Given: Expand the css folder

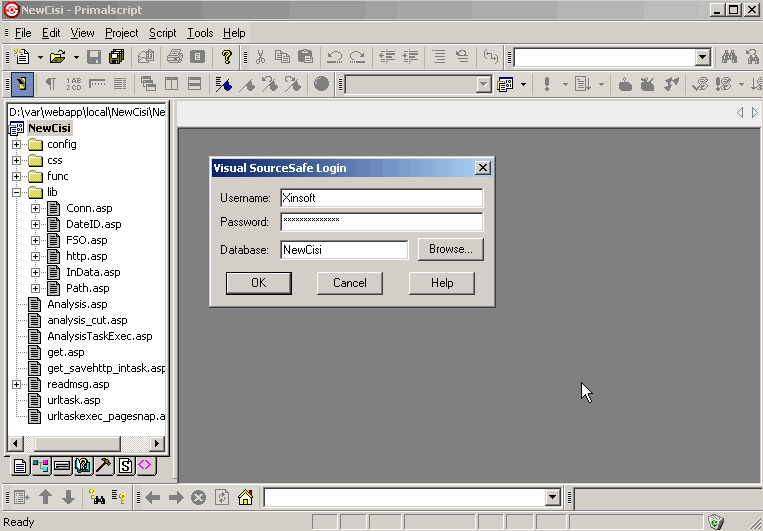Looking at the screenshot, I should pos(17,161).
